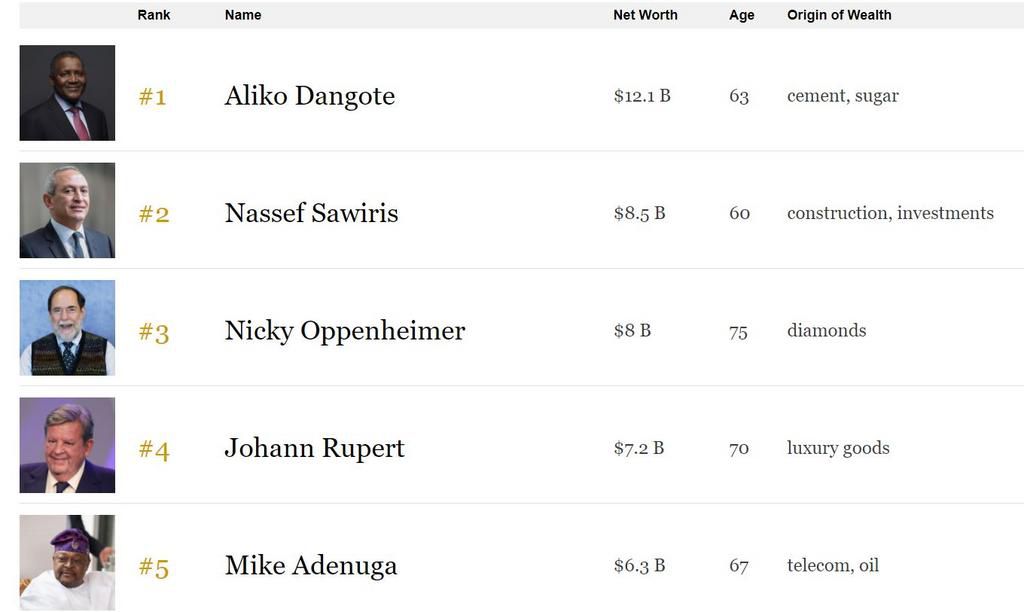The image size is (1024, 612).
Task: Click Johann Rupert's portrait thumbnail
Action: (x=67, y=445)
